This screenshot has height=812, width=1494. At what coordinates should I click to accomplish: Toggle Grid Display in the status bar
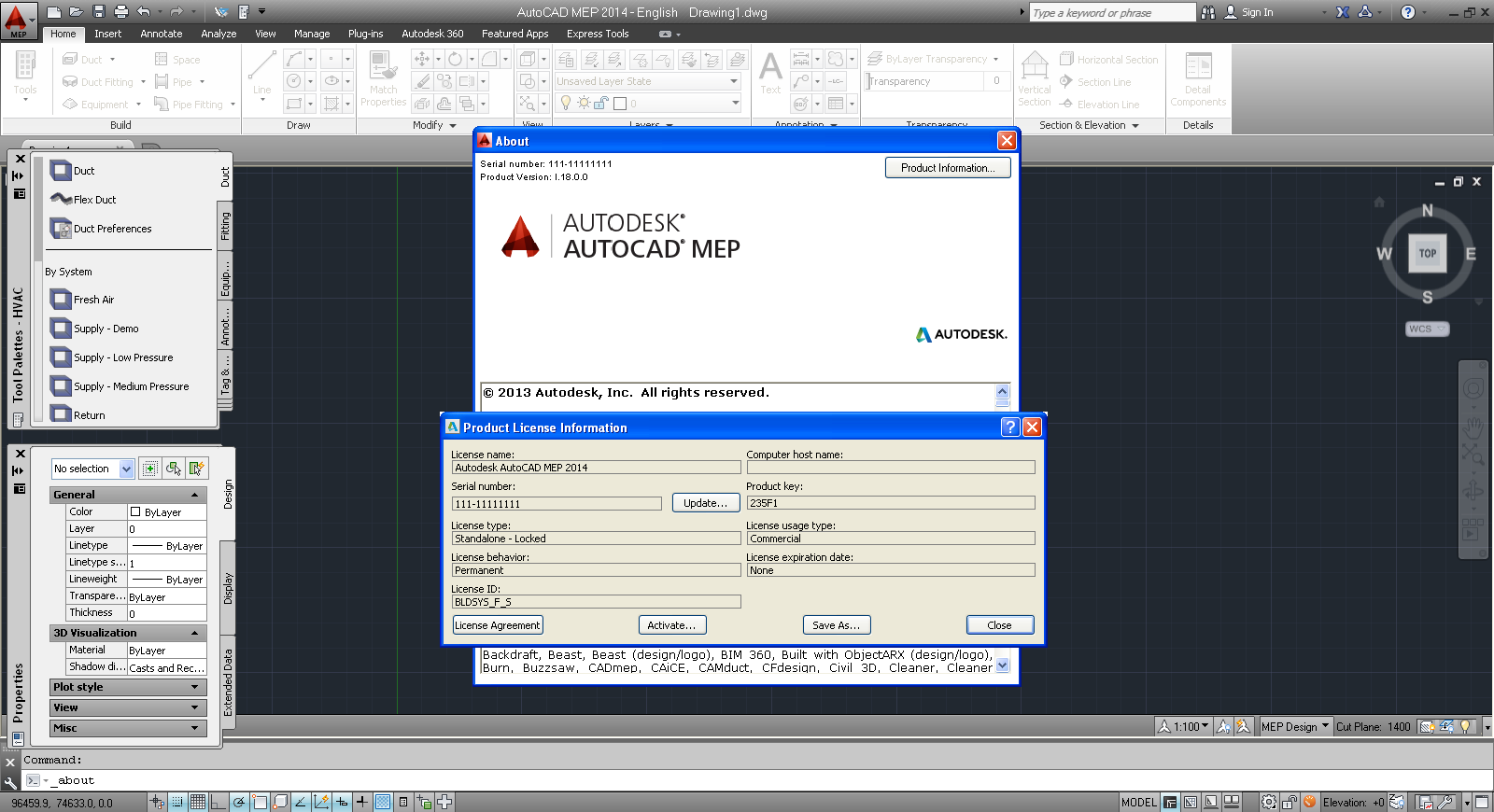click(198, 802)
